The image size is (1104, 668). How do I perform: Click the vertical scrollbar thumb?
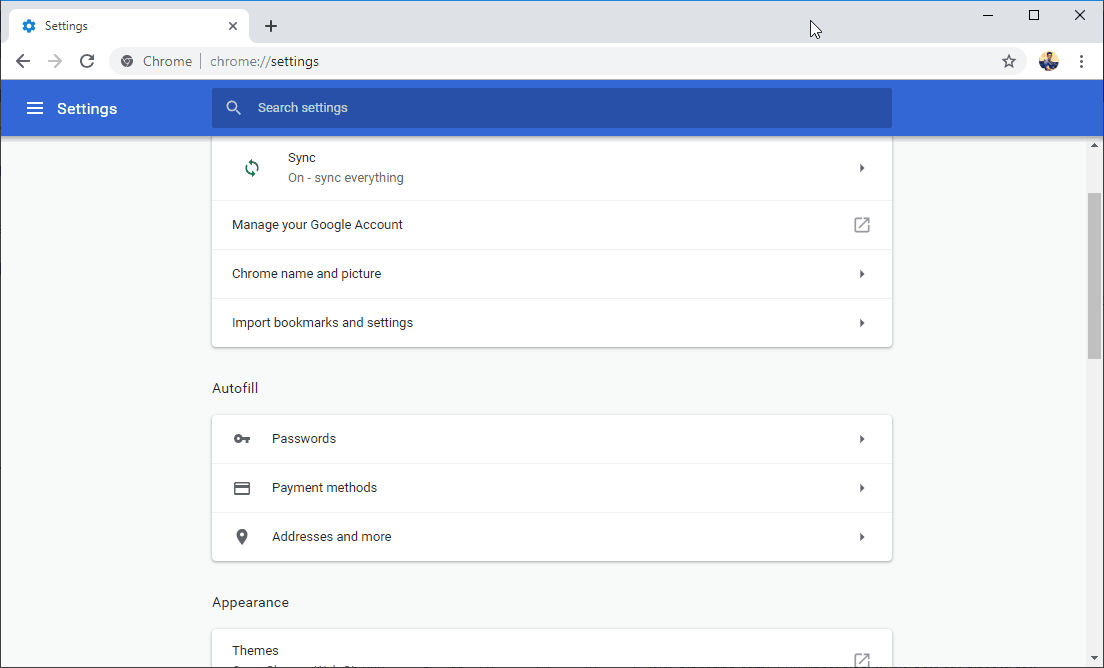click(1094, 277)
